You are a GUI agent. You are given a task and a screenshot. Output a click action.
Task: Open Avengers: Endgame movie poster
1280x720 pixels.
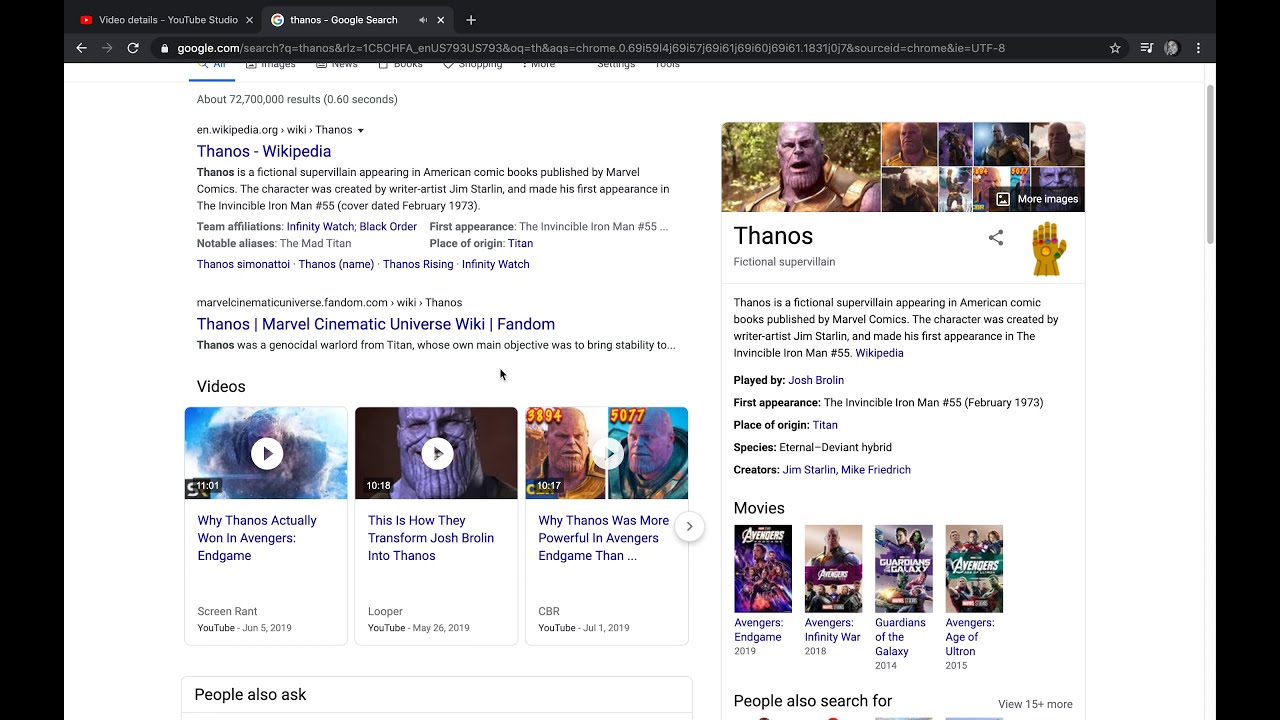click(x=763, y=569)
